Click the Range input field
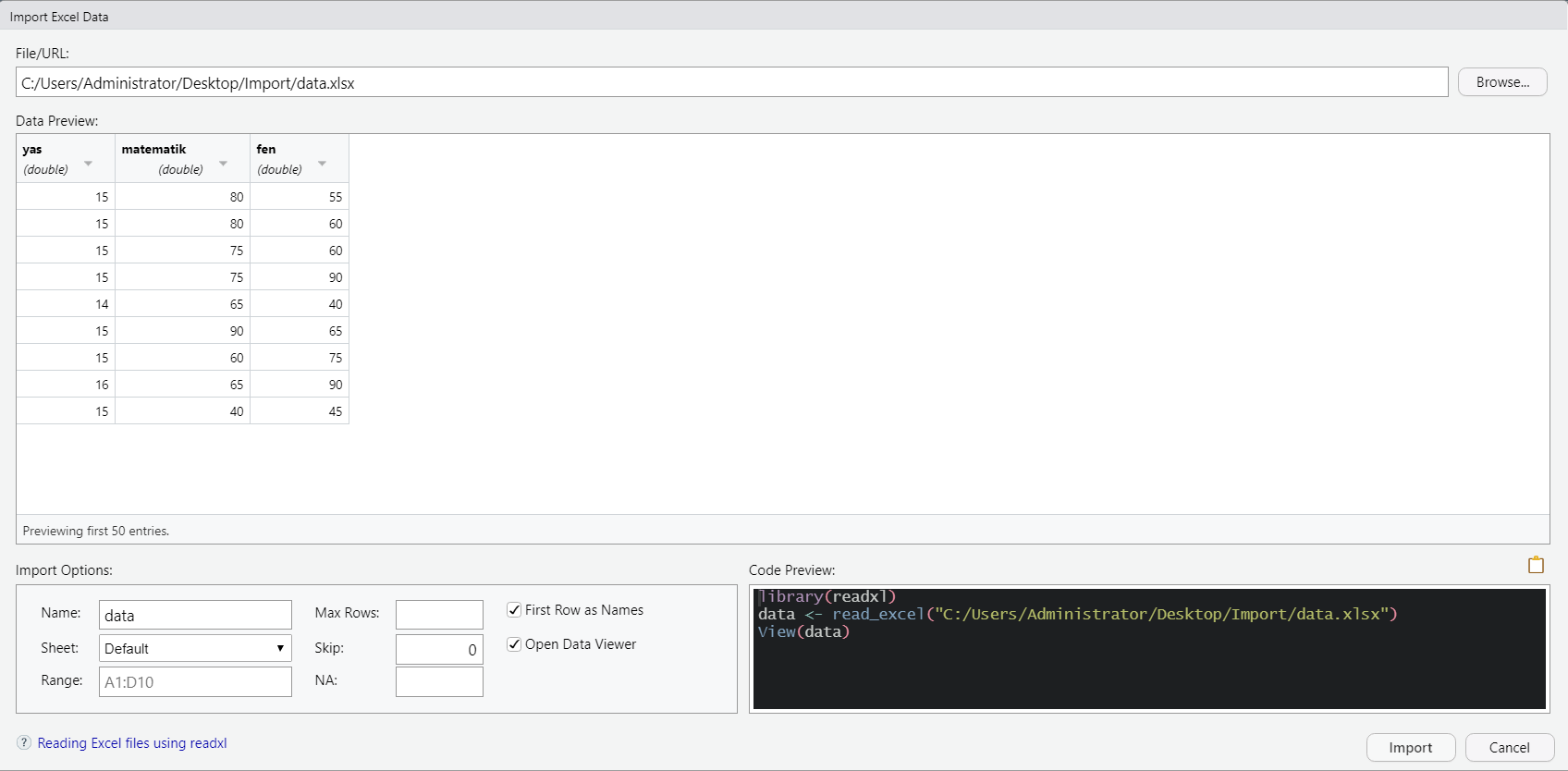 [x=195, y=681]
